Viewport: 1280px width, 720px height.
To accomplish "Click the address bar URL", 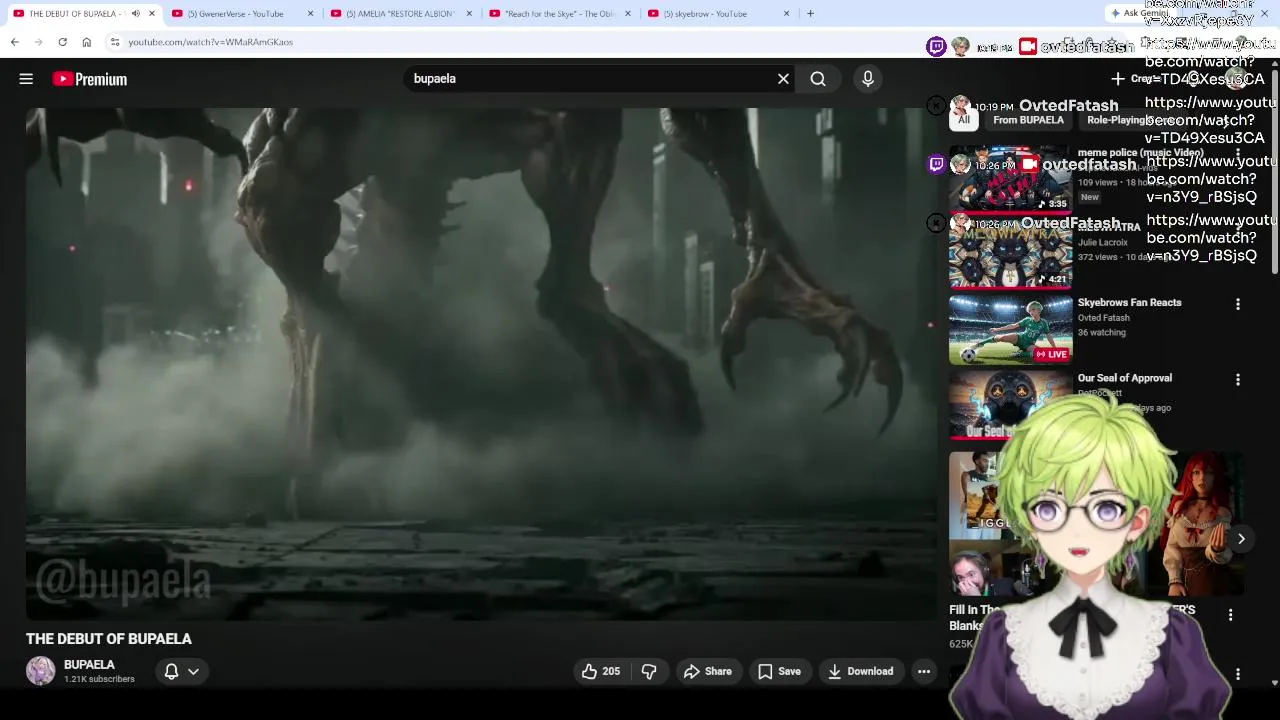I will (x=210, y=42).
